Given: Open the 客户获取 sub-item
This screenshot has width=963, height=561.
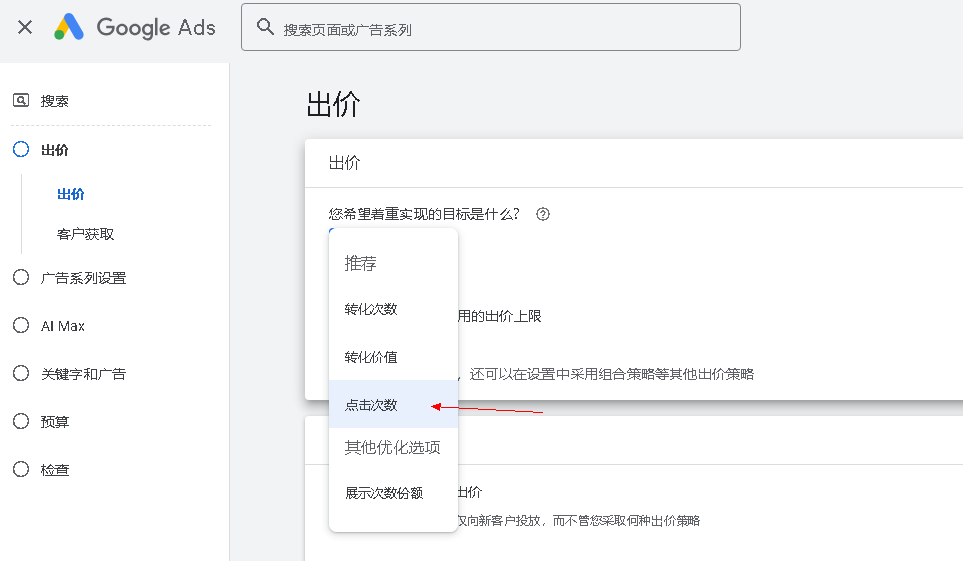Looking at the screenshot, I should (85, 234).
